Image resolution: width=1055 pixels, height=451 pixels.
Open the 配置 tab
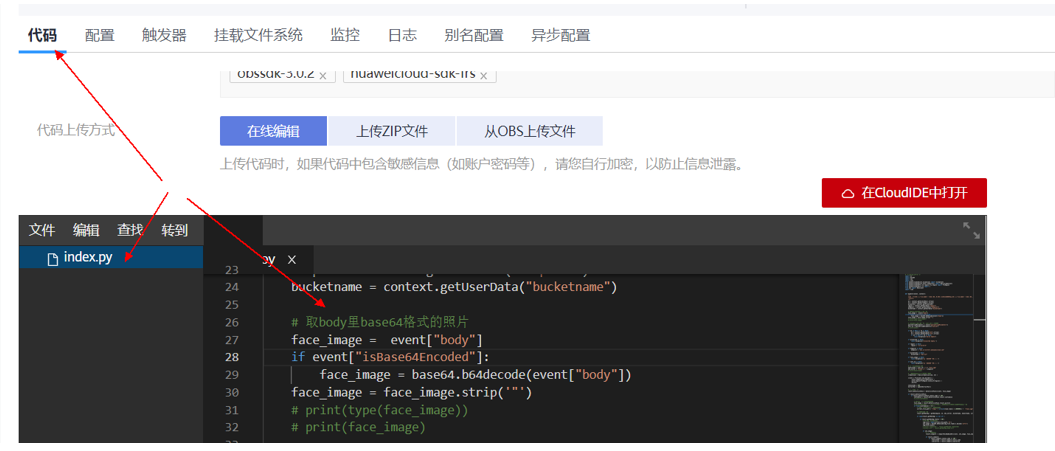click(x=100, y=36)
